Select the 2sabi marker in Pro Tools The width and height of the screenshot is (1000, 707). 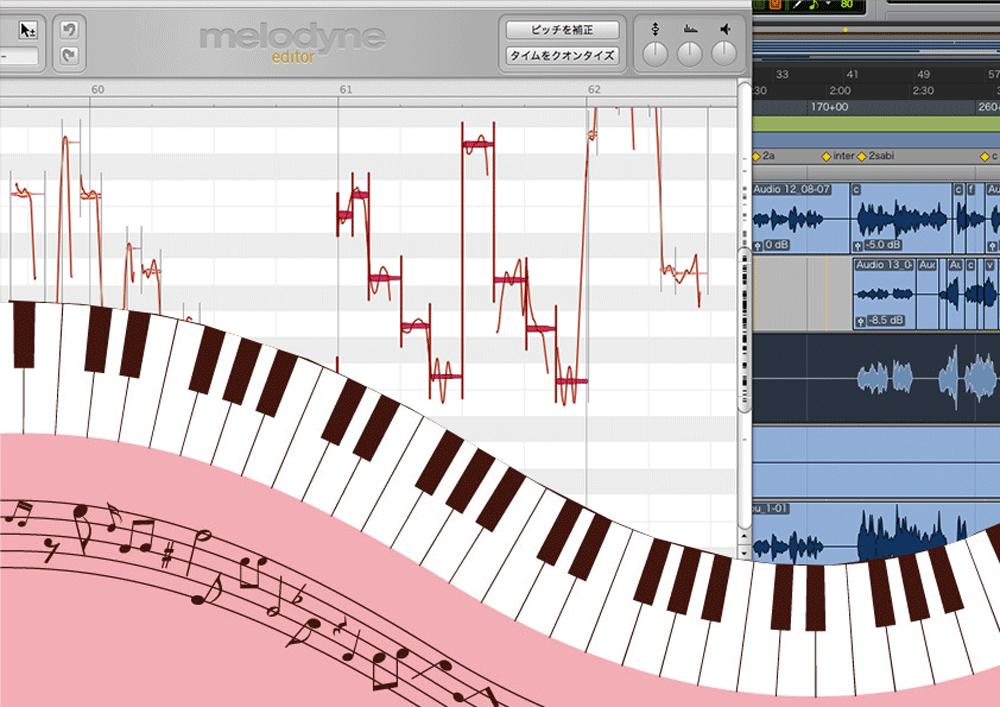[x=876, y=156]
